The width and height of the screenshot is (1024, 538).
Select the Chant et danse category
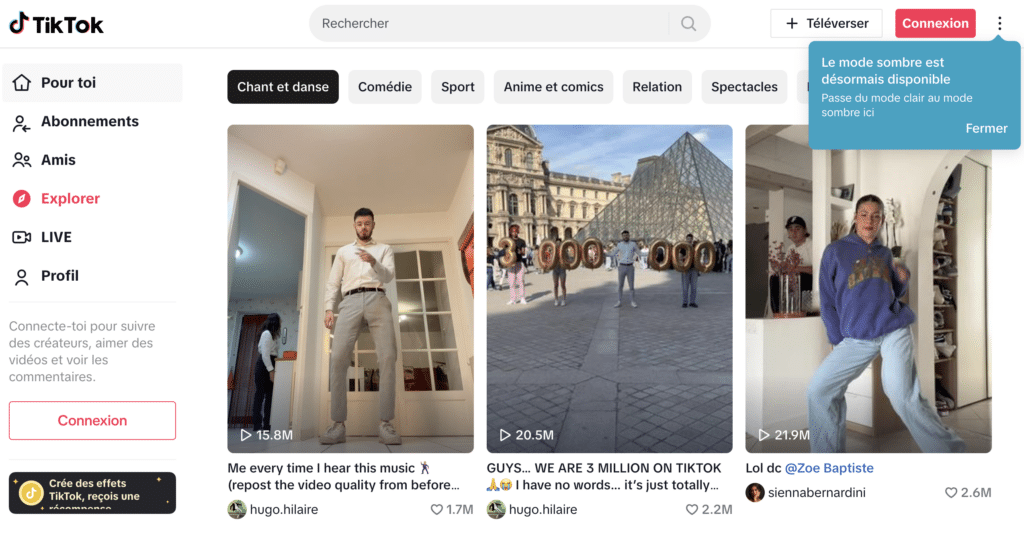coord(283,87)
